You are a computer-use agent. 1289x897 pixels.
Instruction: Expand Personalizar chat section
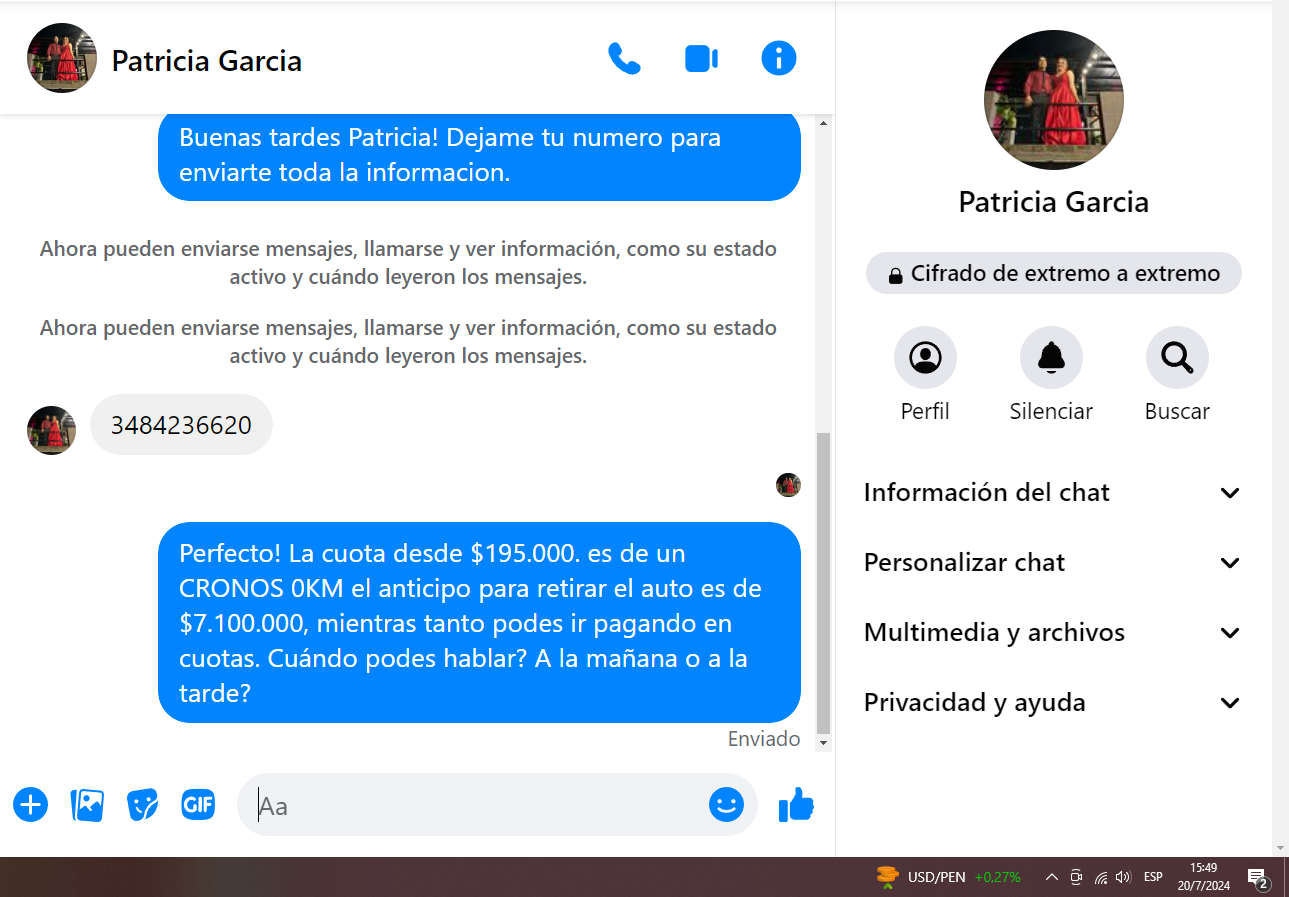[1052, 563]
